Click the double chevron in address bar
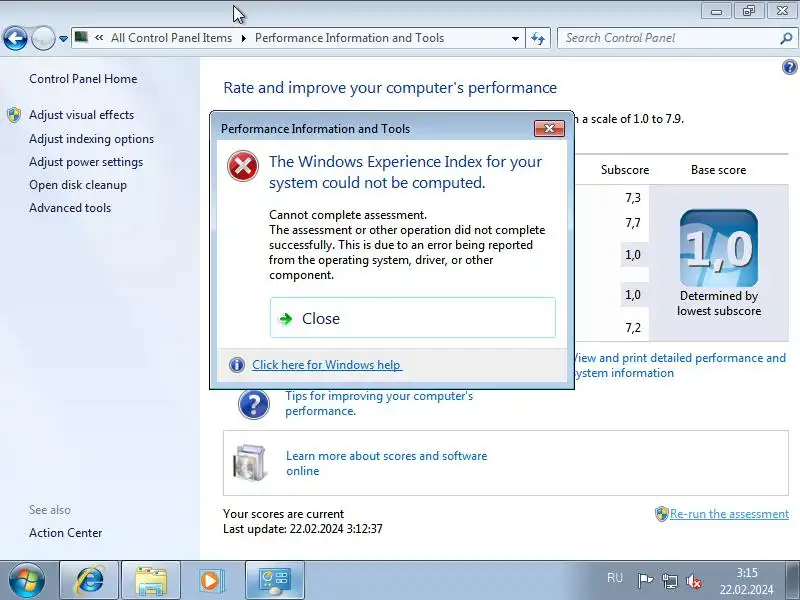Screen dimensions: 800x600 click(99, 38)
